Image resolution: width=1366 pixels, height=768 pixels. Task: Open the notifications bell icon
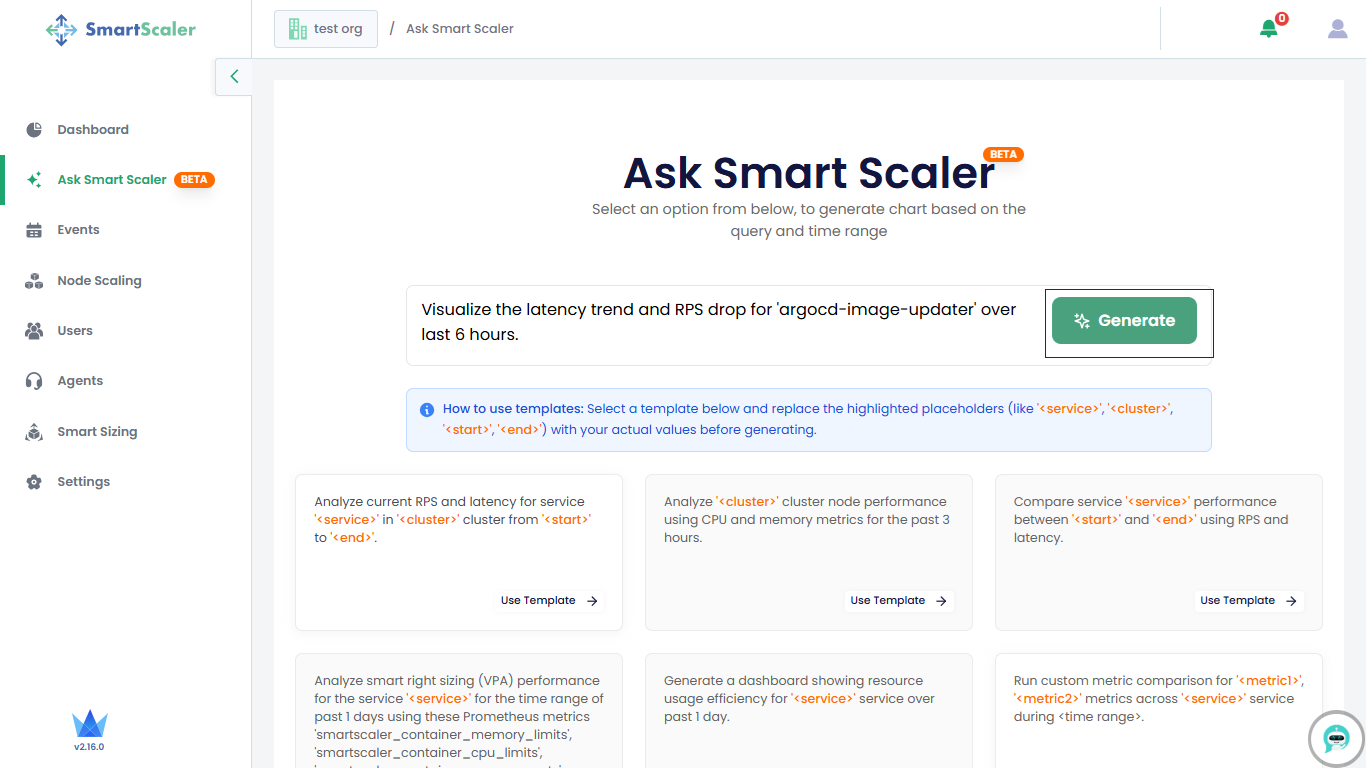(1269, 28)
